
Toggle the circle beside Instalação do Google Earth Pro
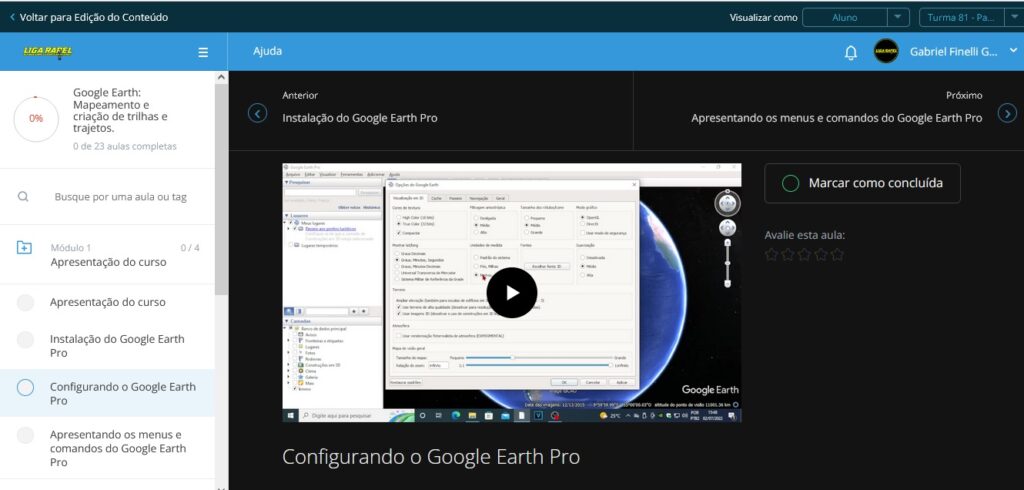25,340
